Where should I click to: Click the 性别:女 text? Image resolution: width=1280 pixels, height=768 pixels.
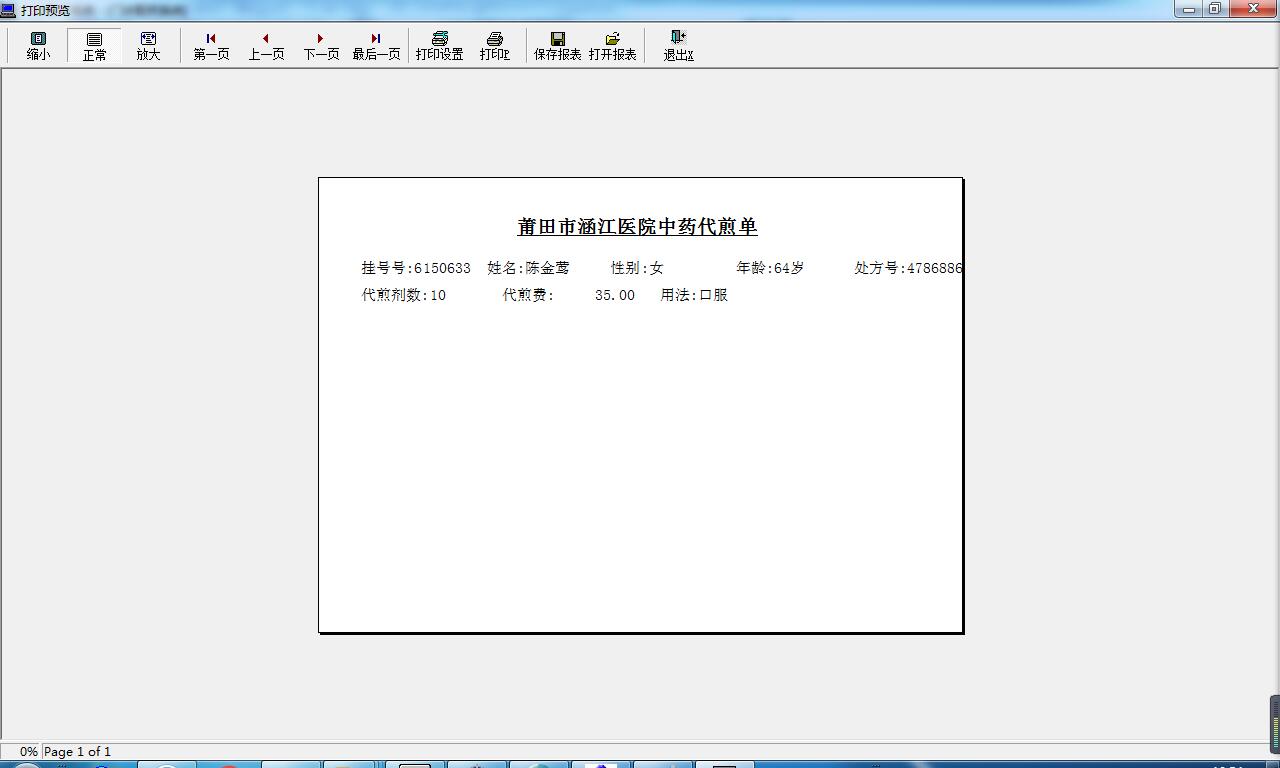(x=638, y=268)
